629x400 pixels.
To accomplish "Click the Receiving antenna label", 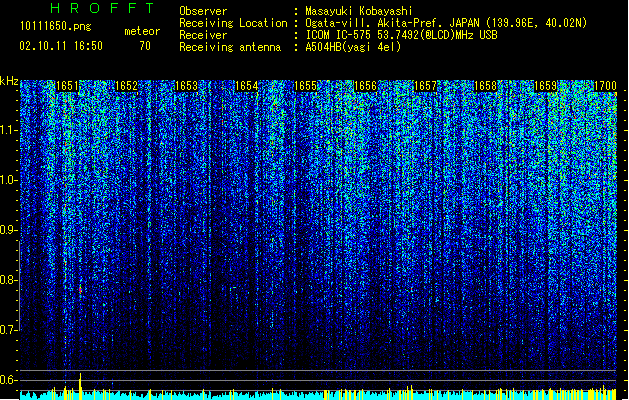I will pos(230,47).
